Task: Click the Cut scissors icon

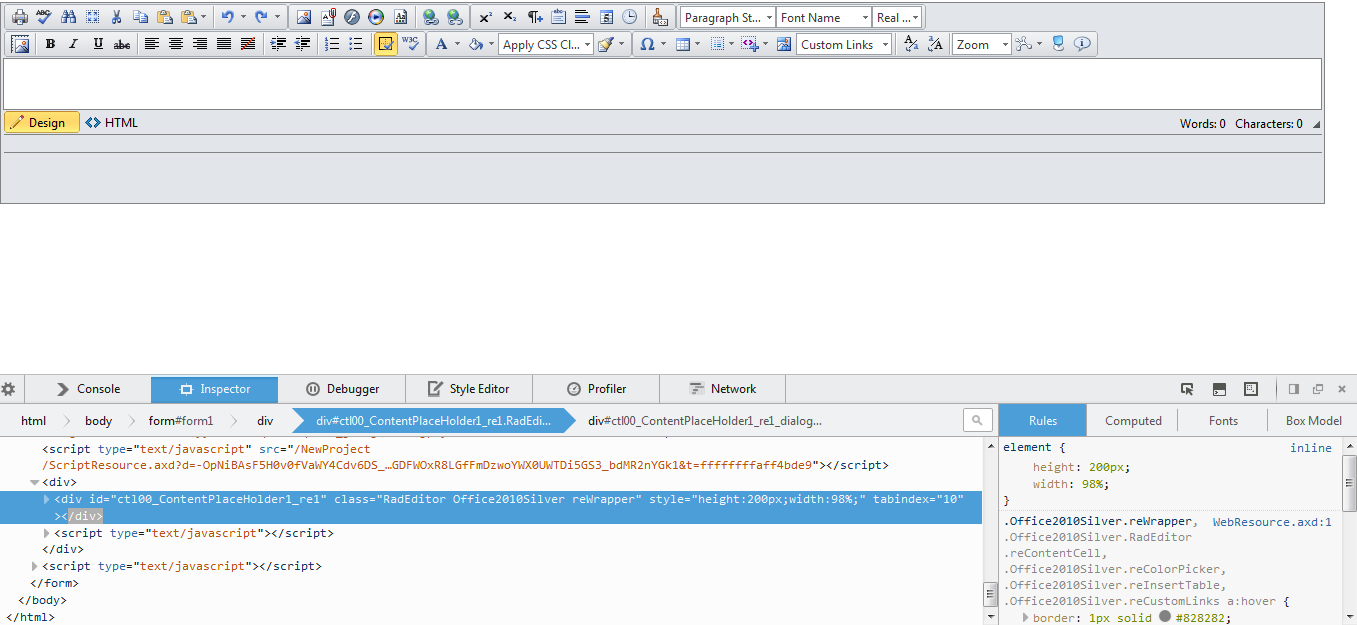Action: pos(117,17)
